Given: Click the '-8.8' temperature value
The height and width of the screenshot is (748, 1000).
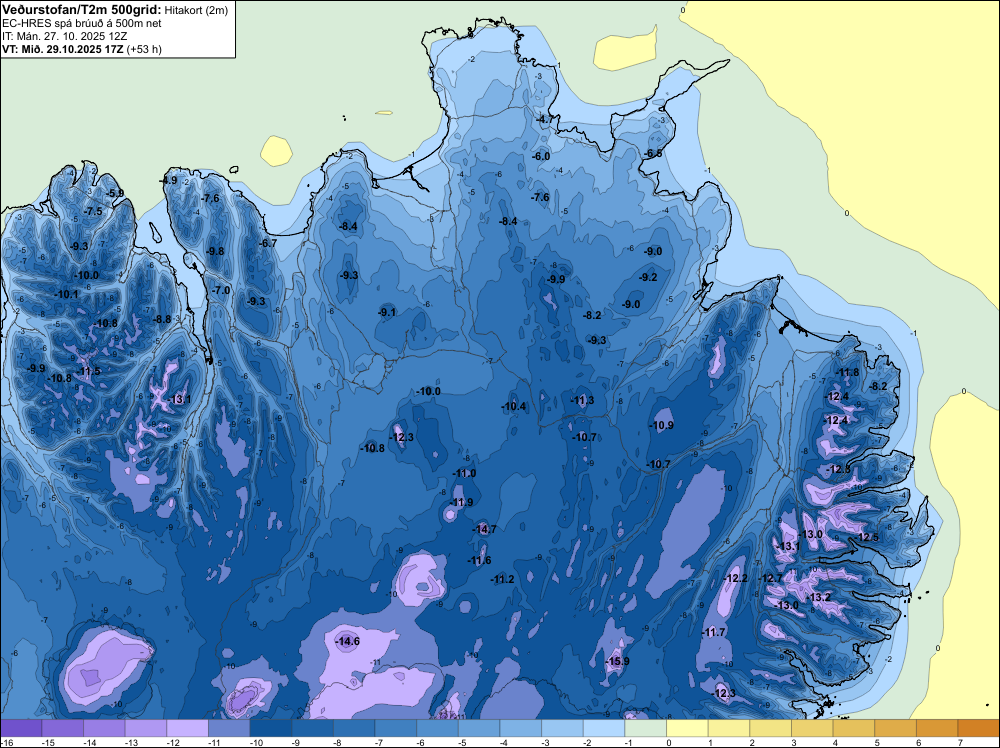Looking at the screenshot, I should [x=162, y=319].
